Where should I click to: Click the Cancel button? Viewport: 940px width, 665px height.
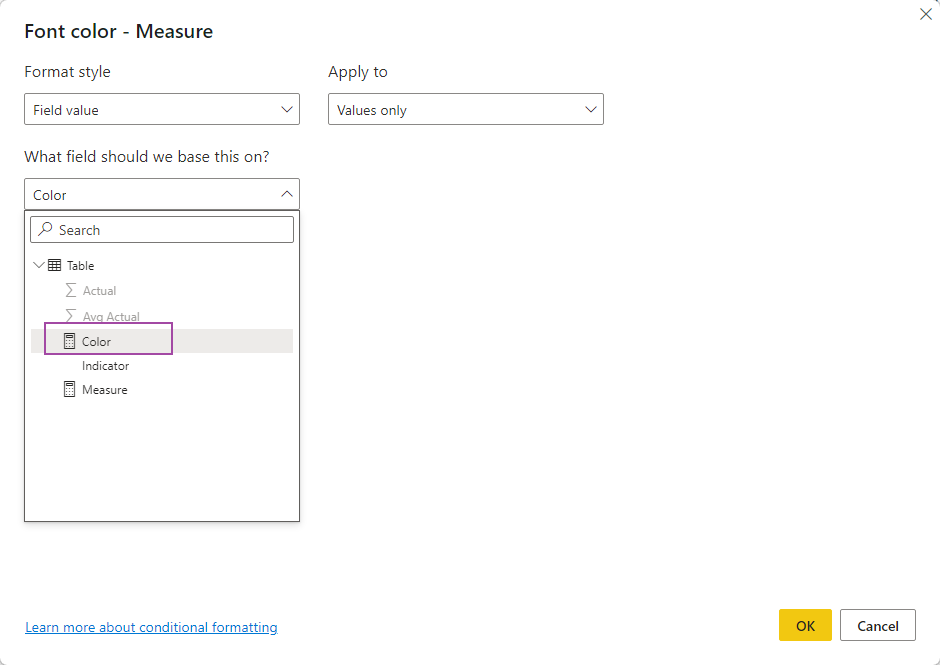[878, 625]
